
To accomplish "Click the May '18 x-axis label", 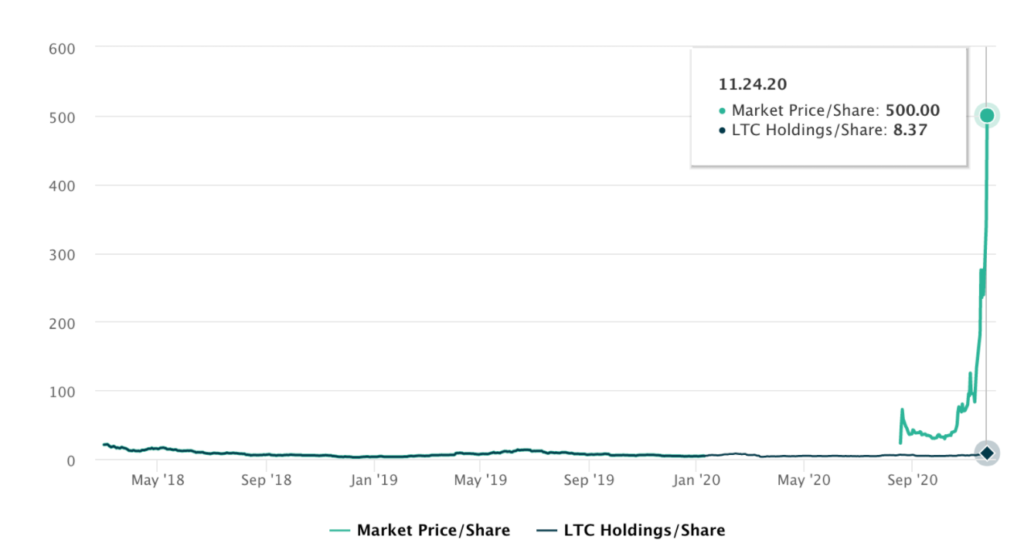I will (158, 481).
